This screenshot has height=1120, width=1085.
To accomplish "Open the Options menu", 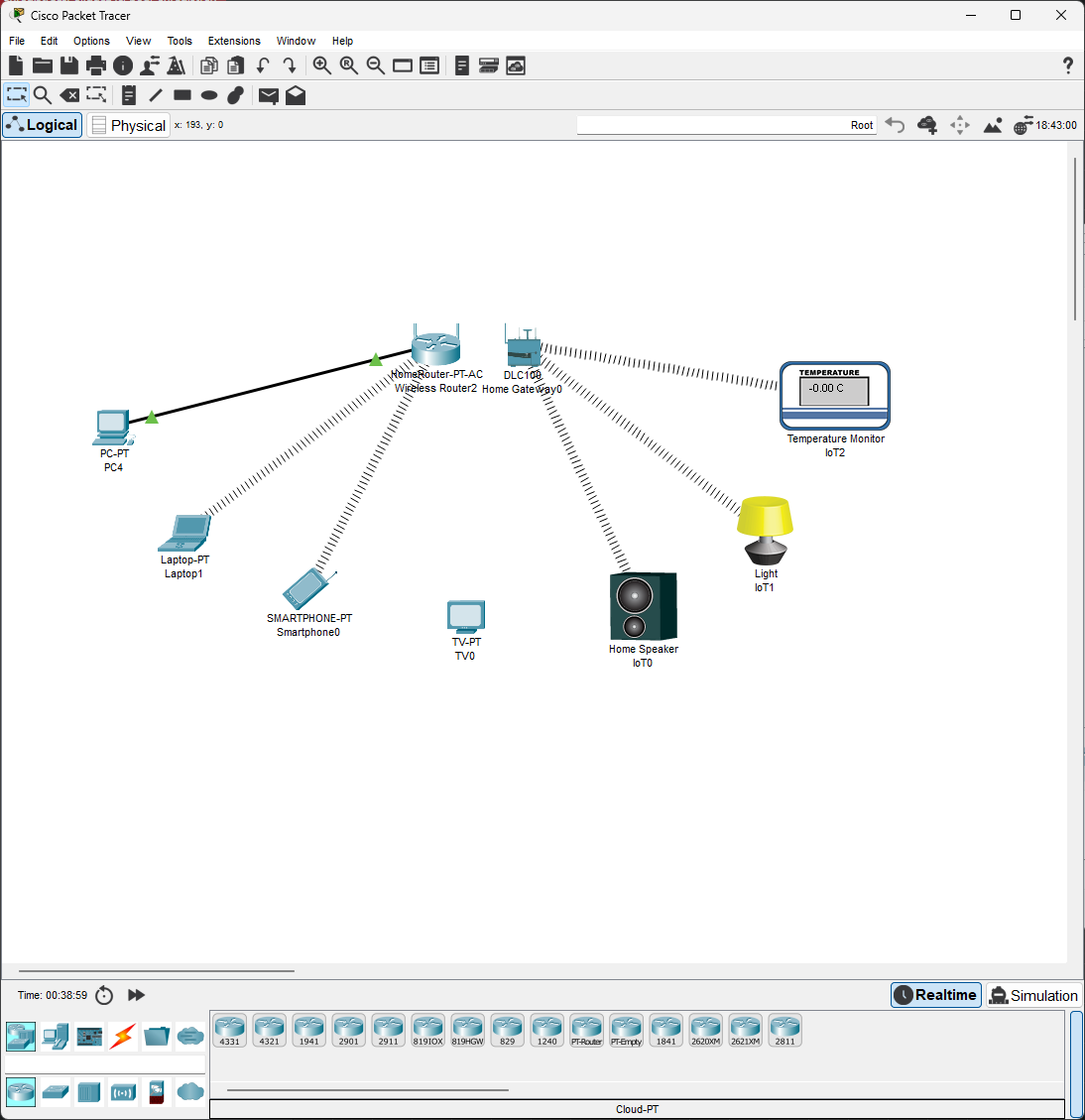I will (x=91, y=41).
